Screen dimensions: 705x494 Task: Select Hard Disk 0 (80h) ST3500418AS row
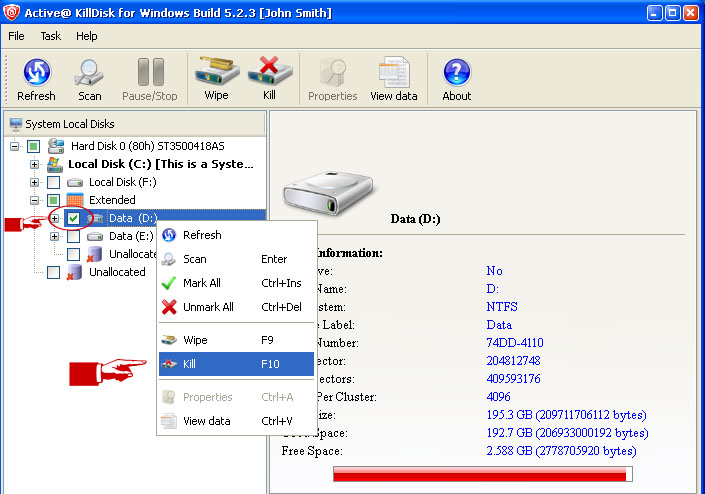[x=147, y=146]
